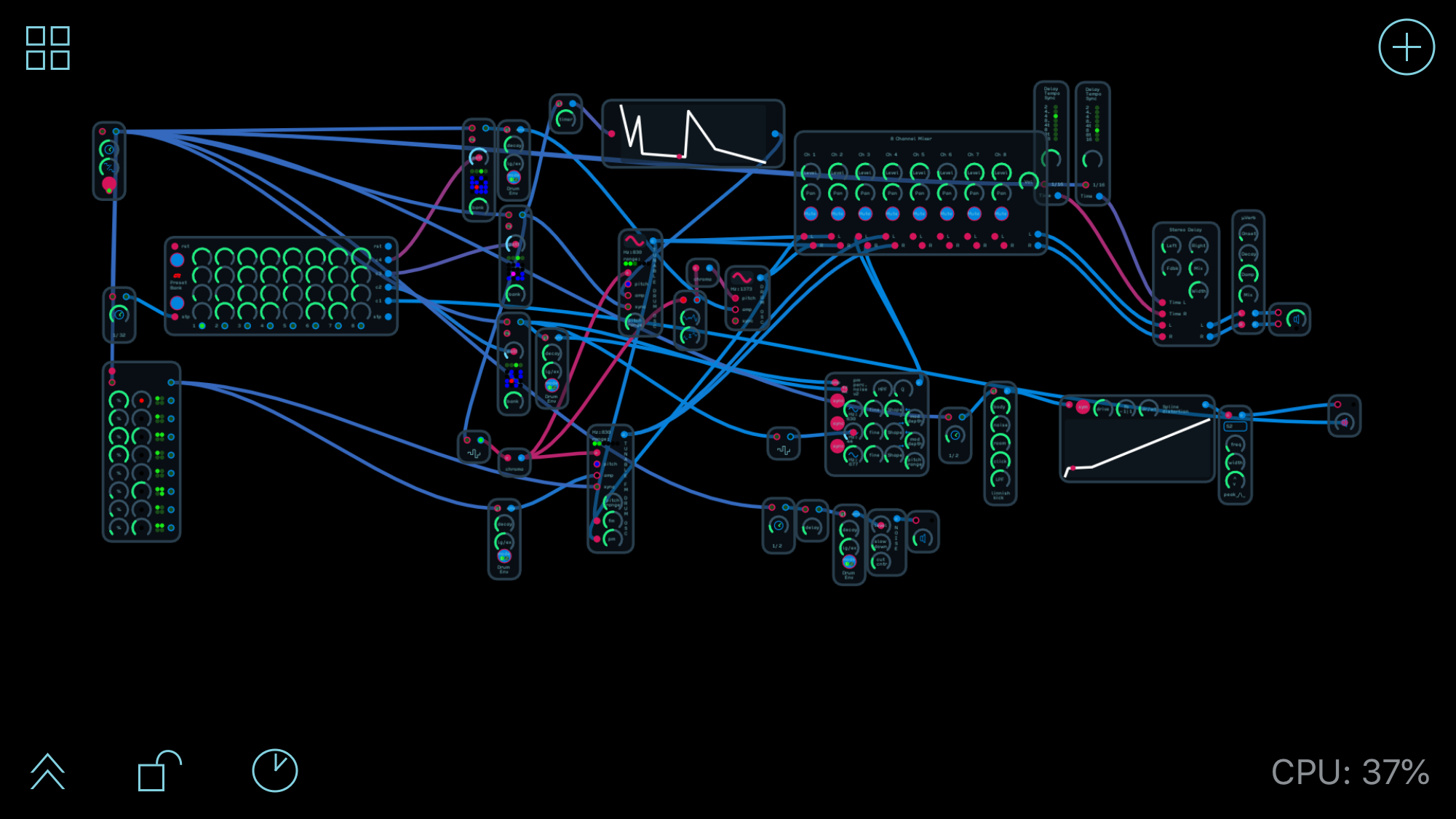Click the Spline distortion curve display
The image size is (1456, 819).
pyautogui.click(x=1137, y=448)
